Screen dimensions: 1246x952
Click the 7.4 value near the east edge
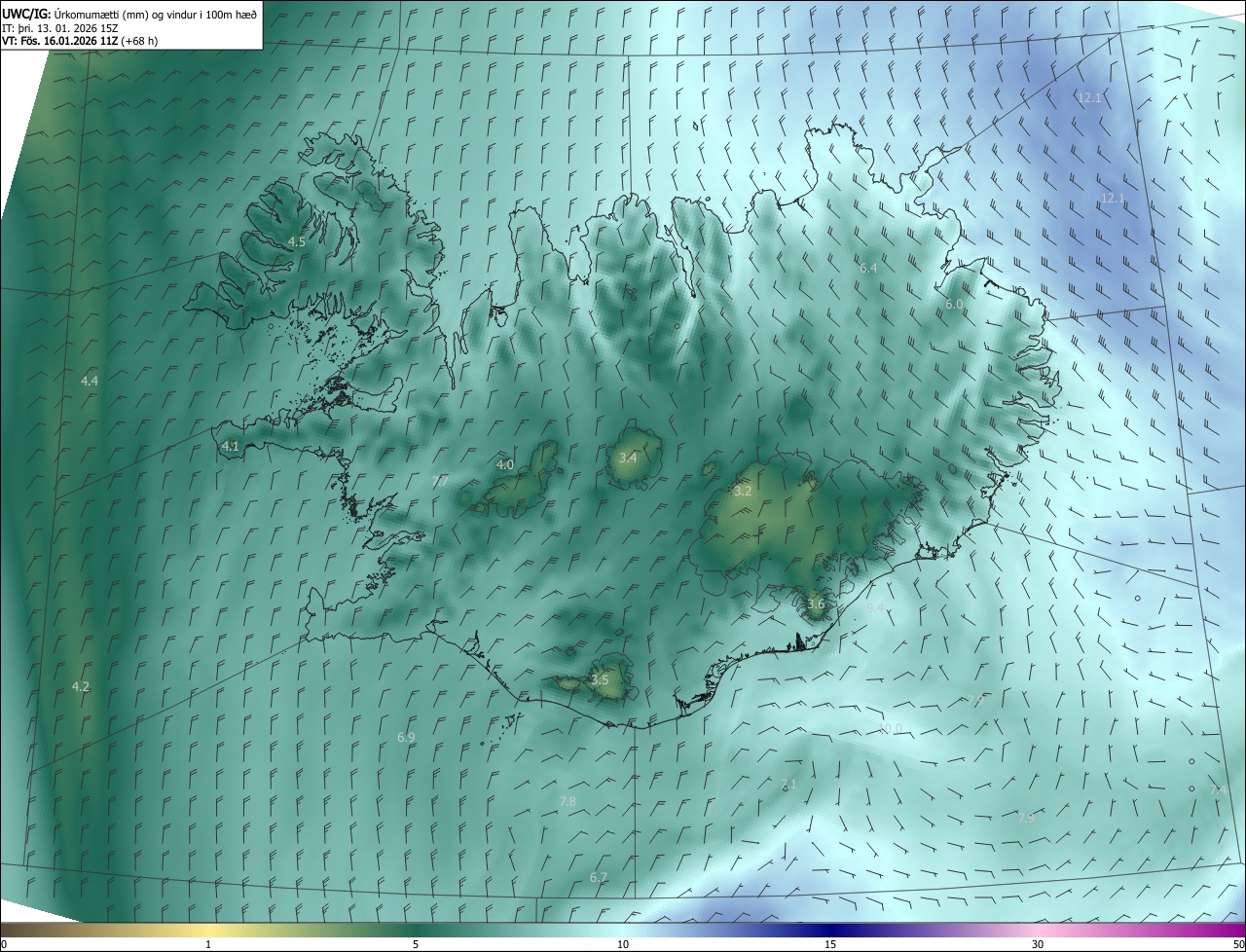click(x=1218, y=790)
